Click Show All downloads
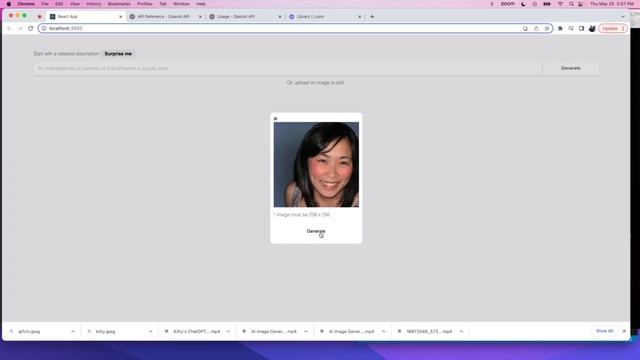640x360 pixels. (x=604, y=331)
